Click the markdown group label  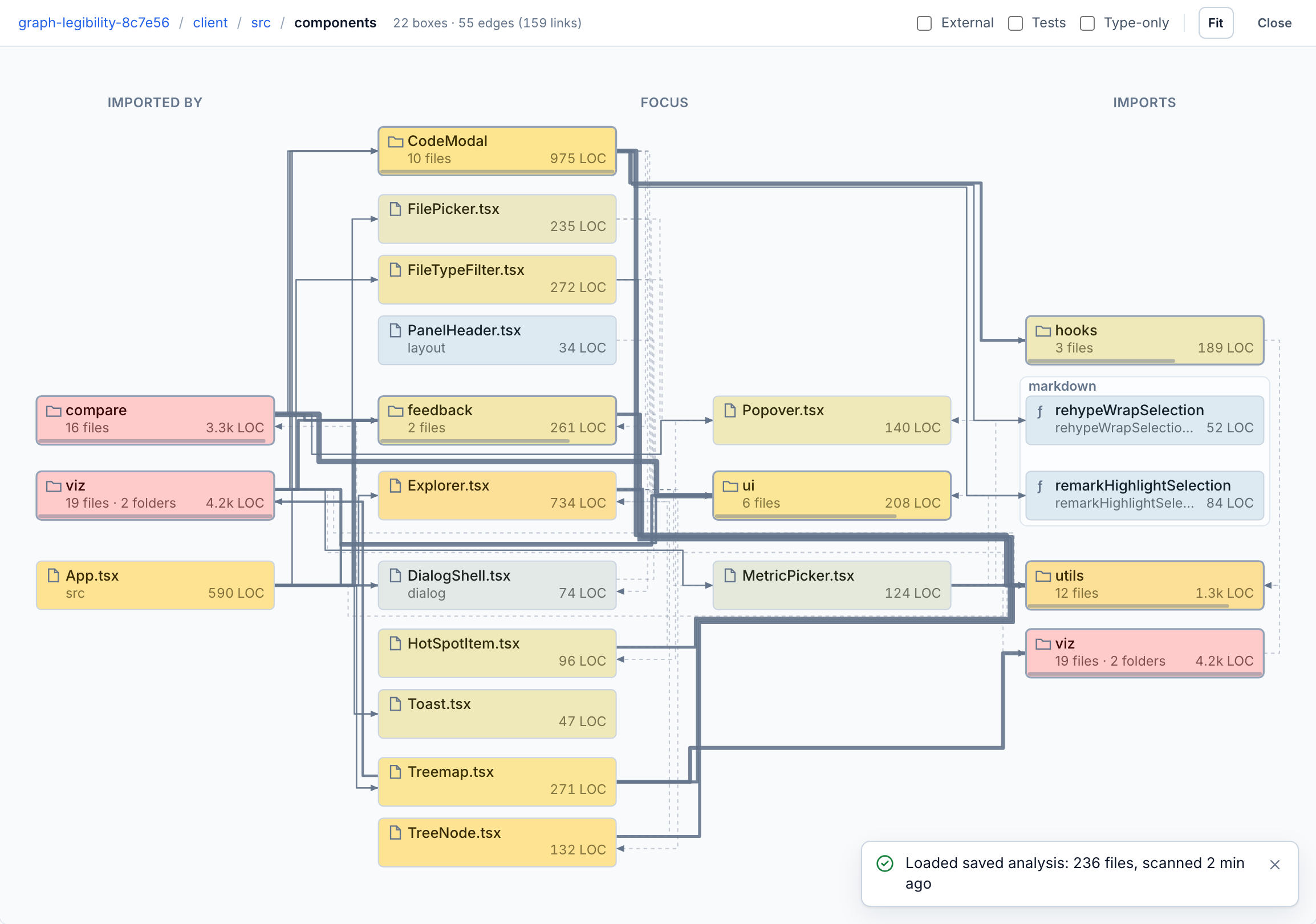click(1062, 386)
